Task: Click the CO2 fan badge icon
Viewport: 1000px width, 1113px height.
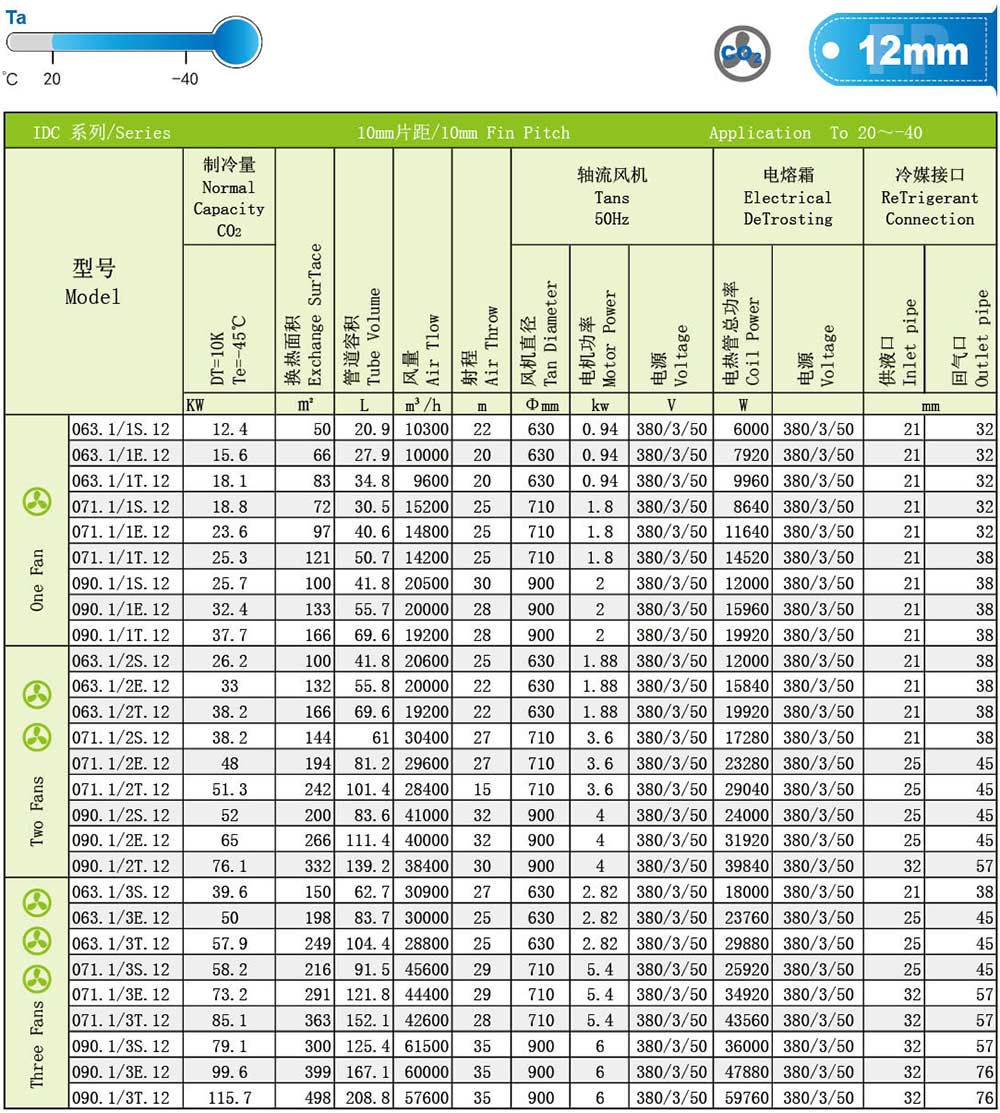Action: click(742, 53)
